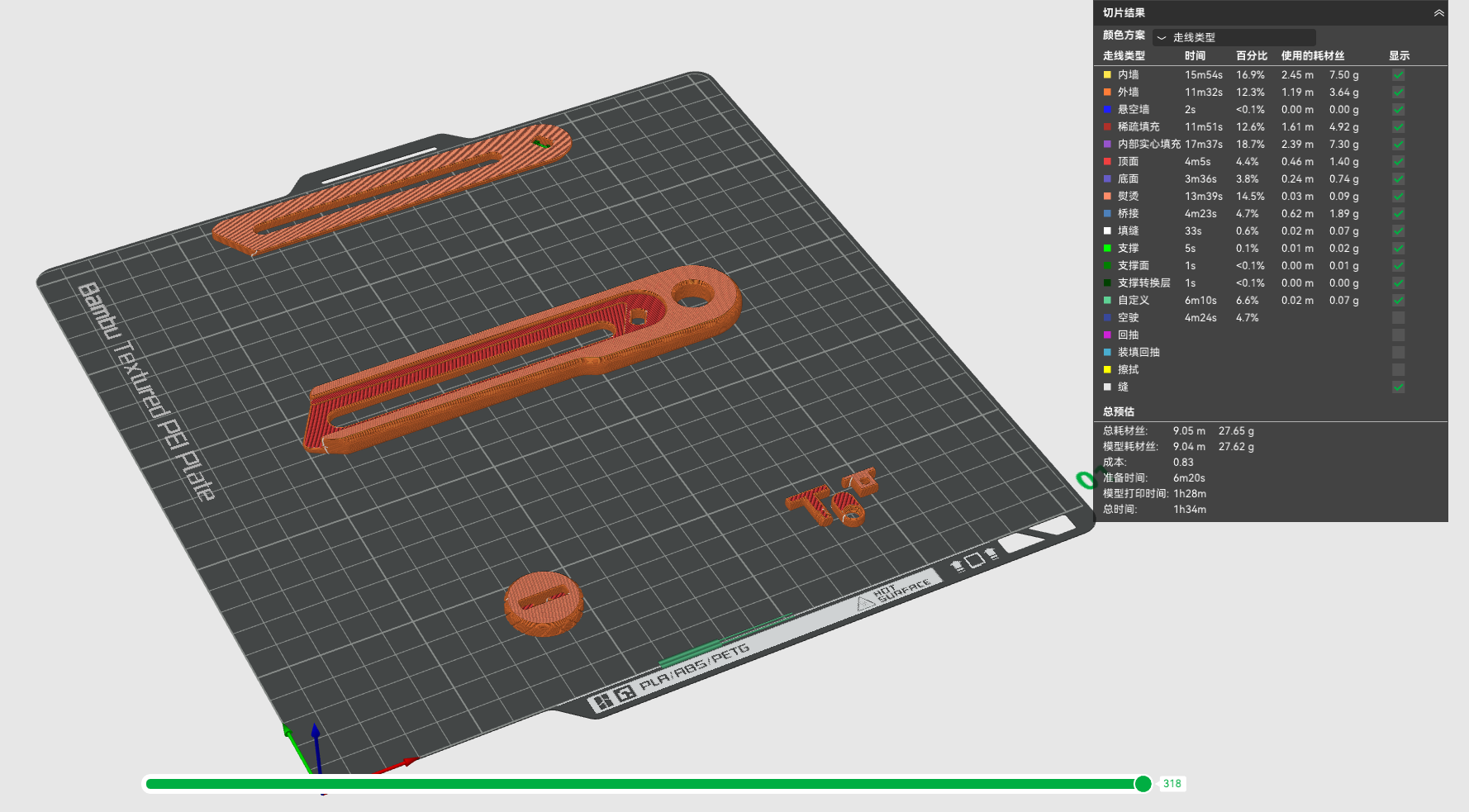Image resolution: width=1469 pixels, height=812 pixels.
Task: Enable the 空驶 display checkbox
Action: tap(1398, 318)
